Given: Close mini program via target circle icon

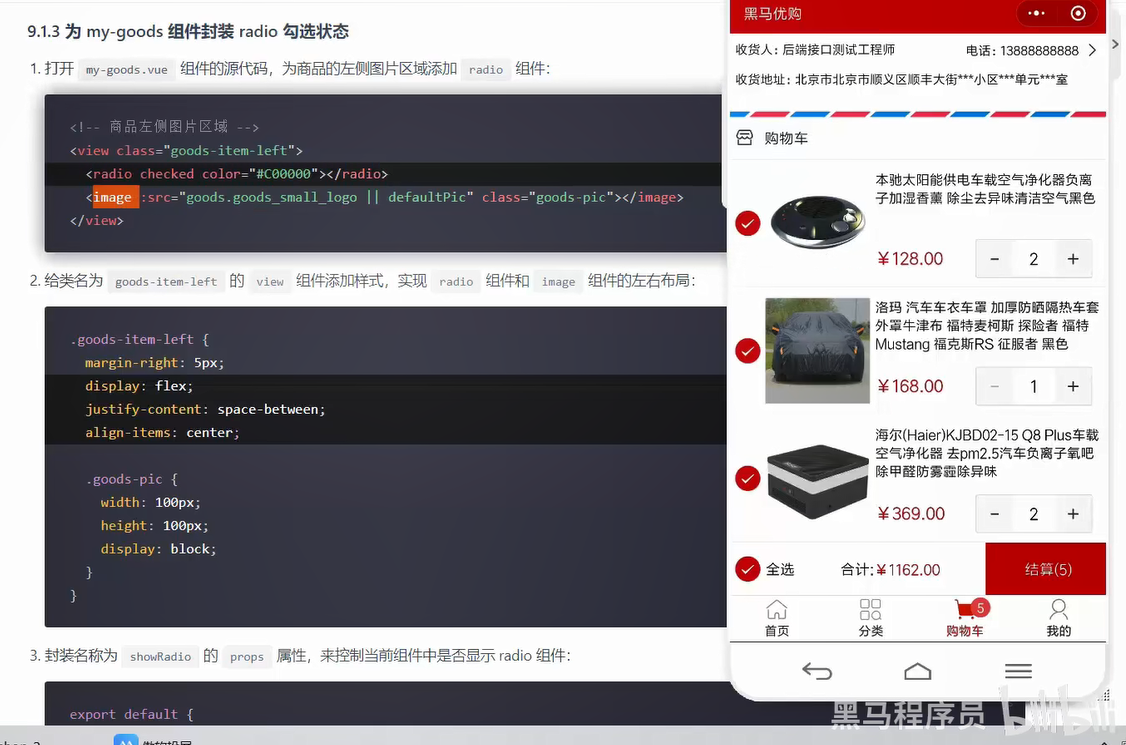Looking at the screenshot, I should 1078,14.
